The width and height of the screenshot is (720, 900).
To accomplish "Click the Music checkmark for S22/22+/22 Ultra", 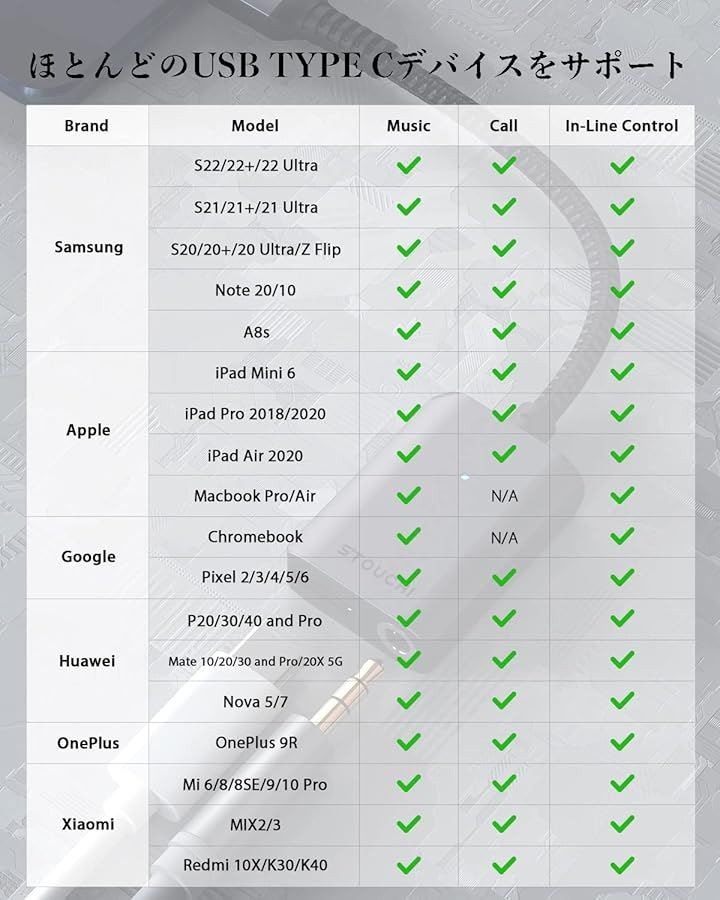I will [408, 165].
